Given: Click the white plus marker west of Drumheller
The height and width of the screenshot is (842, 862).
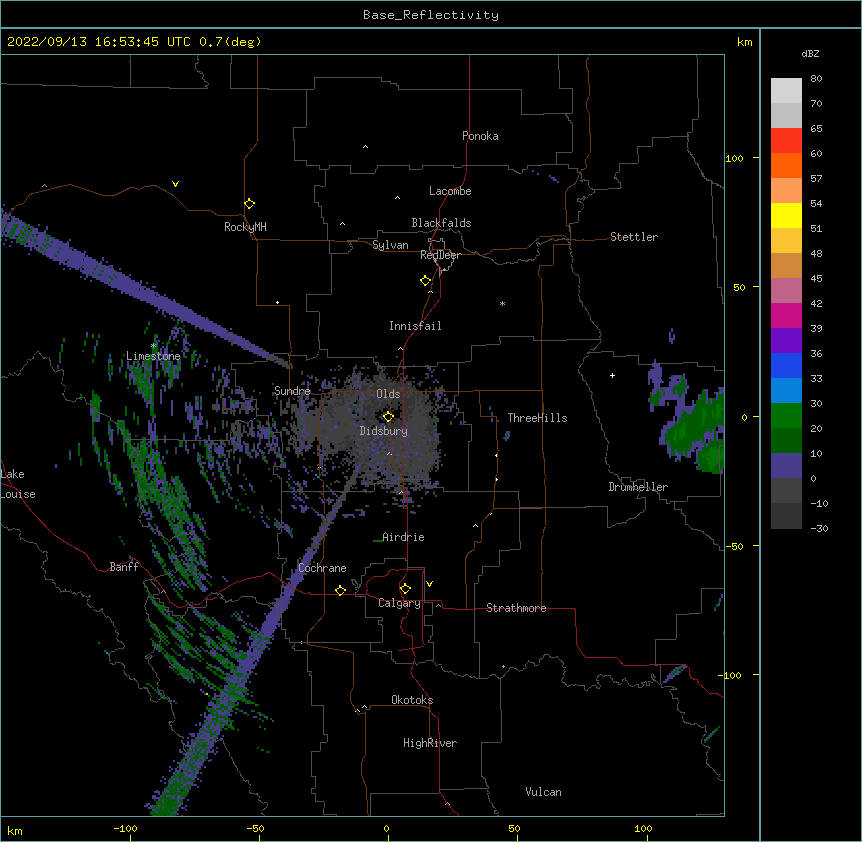Looking at the screenshot, I should tap(612, 375).
